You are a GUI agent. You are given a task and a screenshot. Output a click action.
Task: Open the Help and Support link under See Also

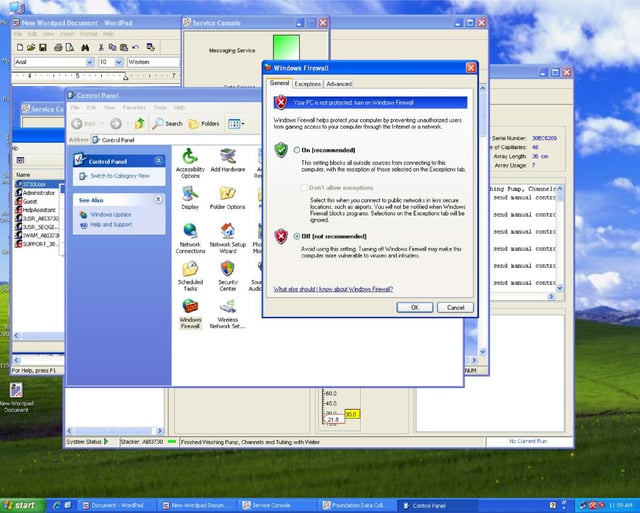point(111,224)
